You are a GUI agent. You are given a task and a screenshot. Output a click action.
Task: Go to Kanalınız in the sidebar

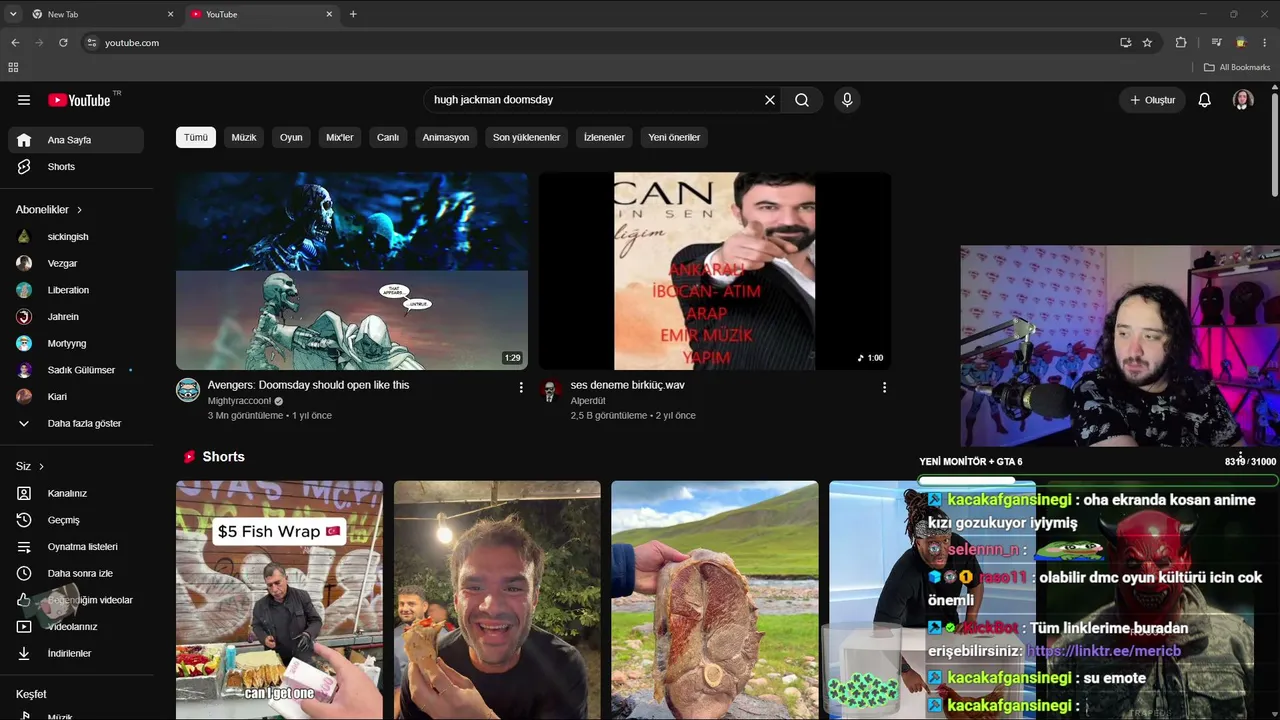76,493
